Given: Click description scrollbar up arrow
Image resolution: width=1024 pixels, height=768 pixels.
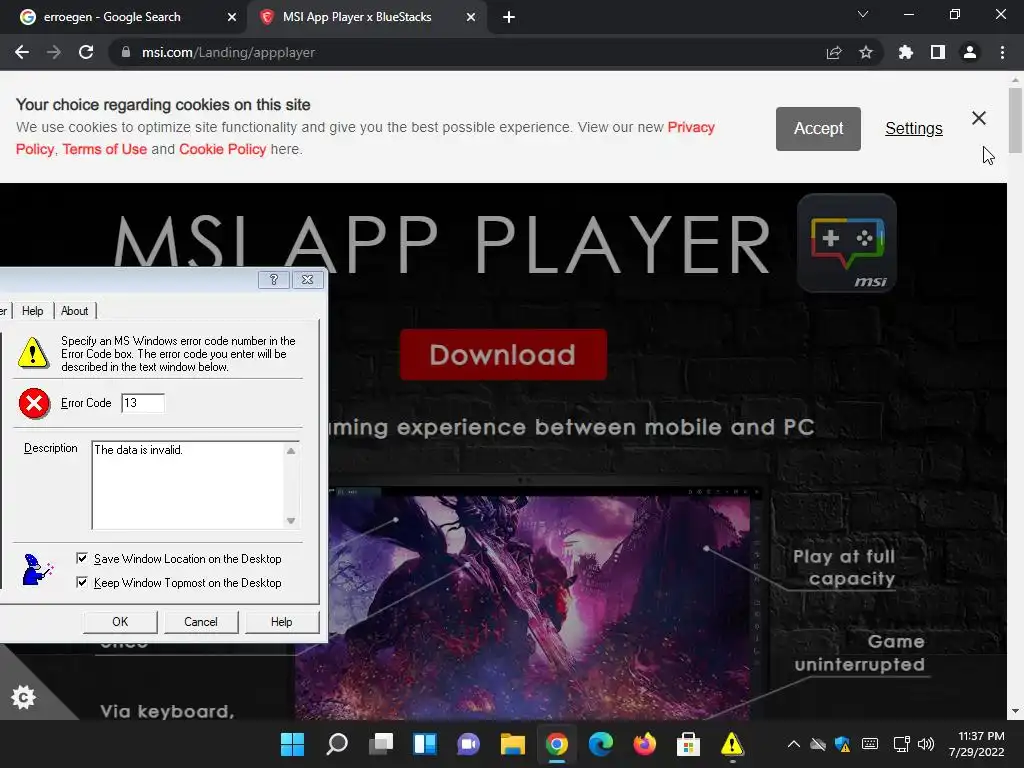Looking at the screenshot, I should (291, 451).
